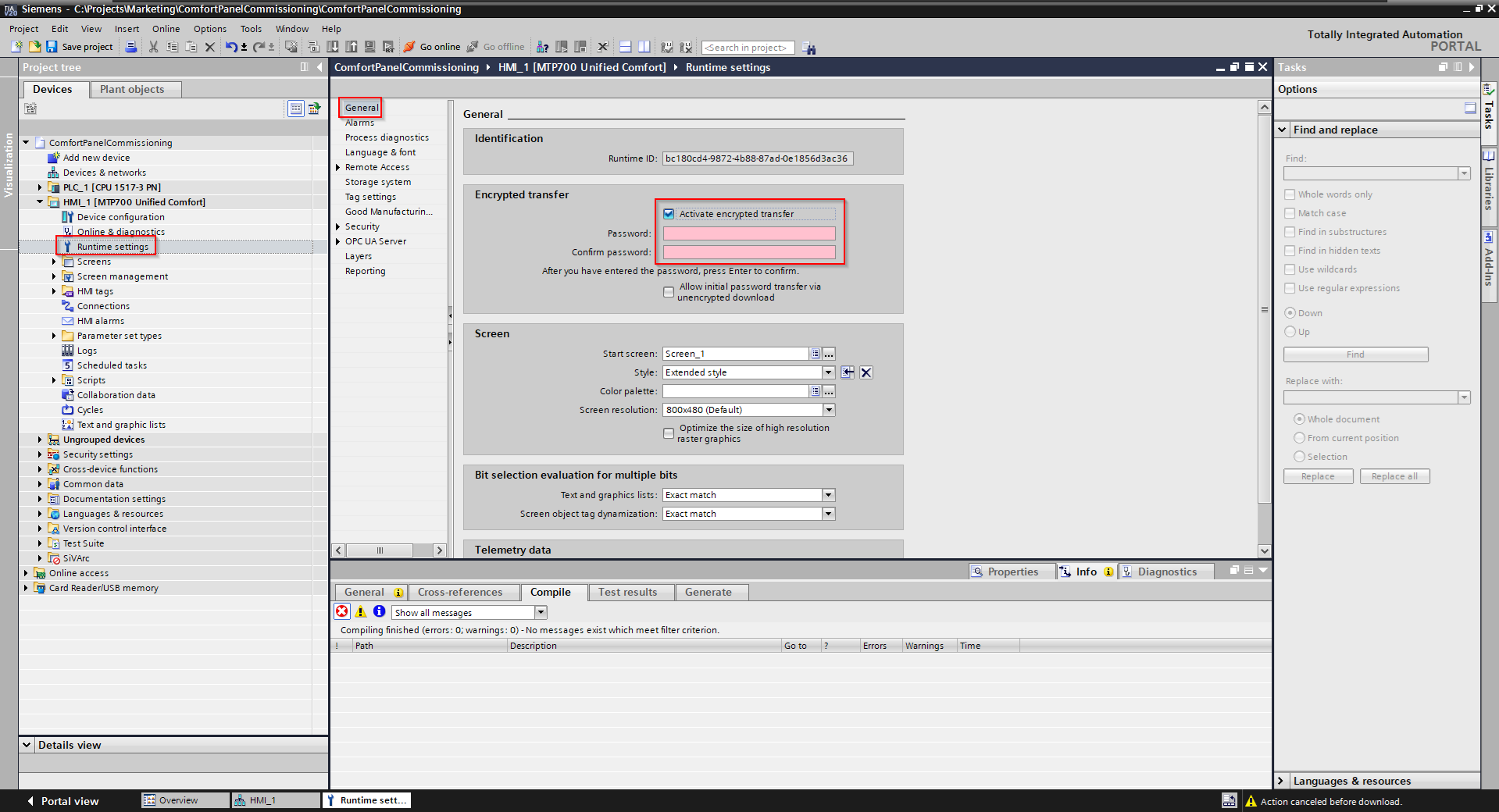
Task: Click the Undo arrow icon
Action: pos(231,47)
